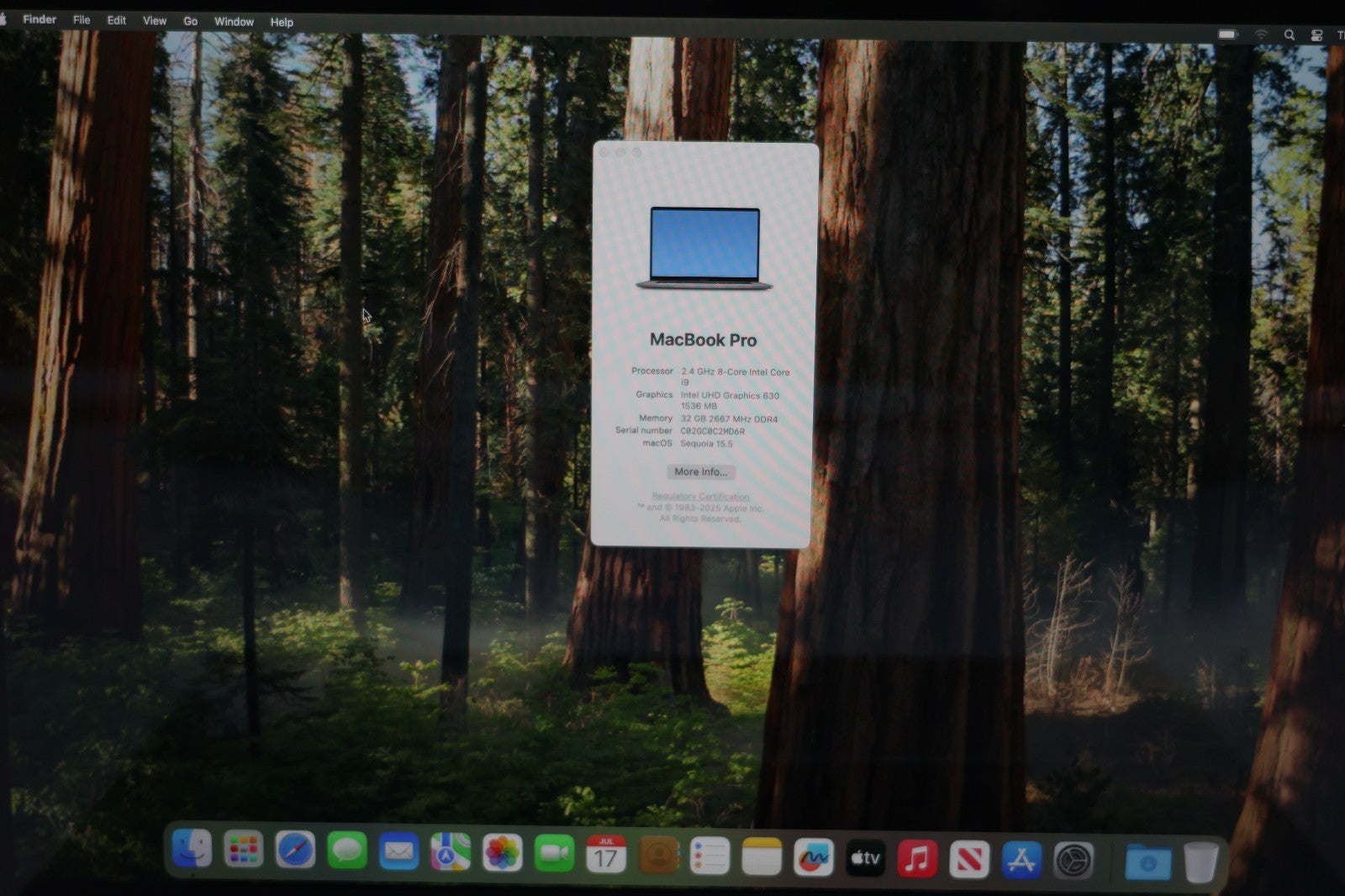Click the Wi-Fi status icon in menu bar
1345x896 pixels.
tap(1261, 34)
